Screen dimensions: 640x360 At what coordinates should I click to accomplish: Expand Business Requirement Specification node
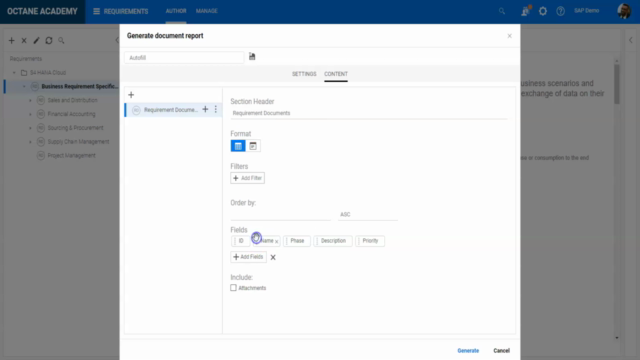(24, 87)
